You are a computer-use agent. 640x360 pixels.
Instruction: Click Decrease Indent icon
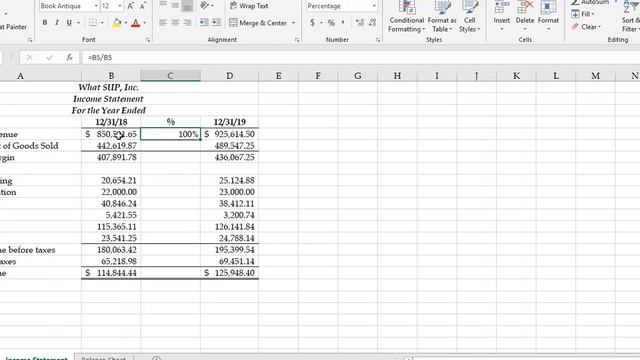tap(204, 23)
